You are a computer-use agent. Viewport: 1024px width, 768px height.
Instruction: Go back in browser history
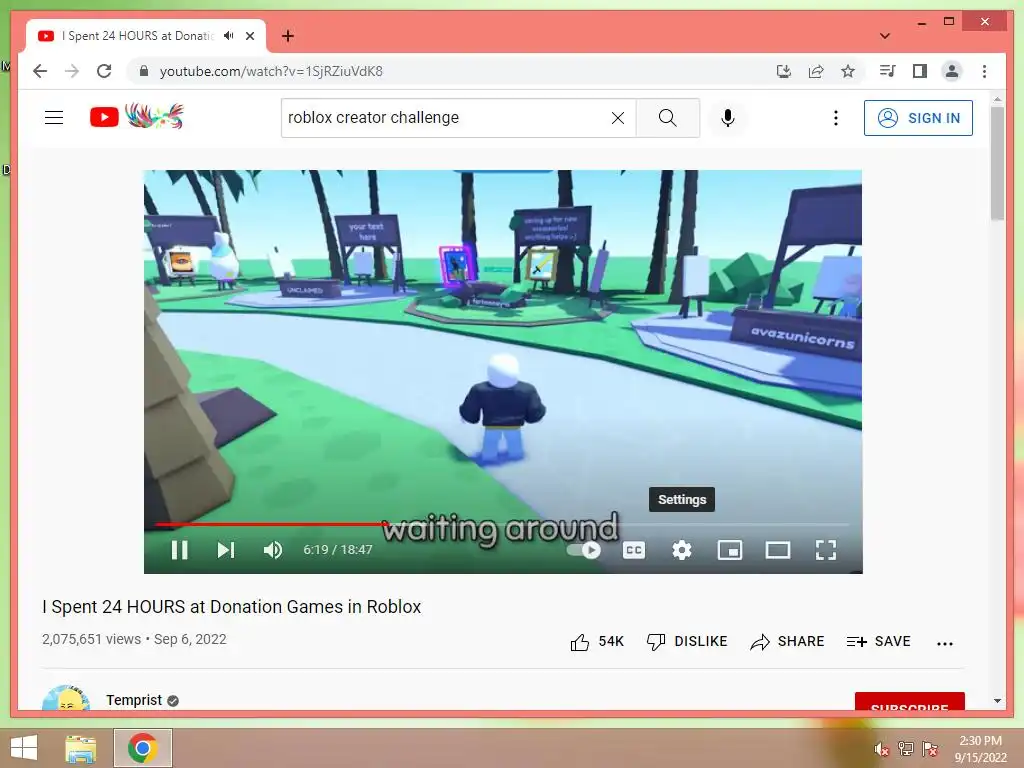tap(40, 71)
